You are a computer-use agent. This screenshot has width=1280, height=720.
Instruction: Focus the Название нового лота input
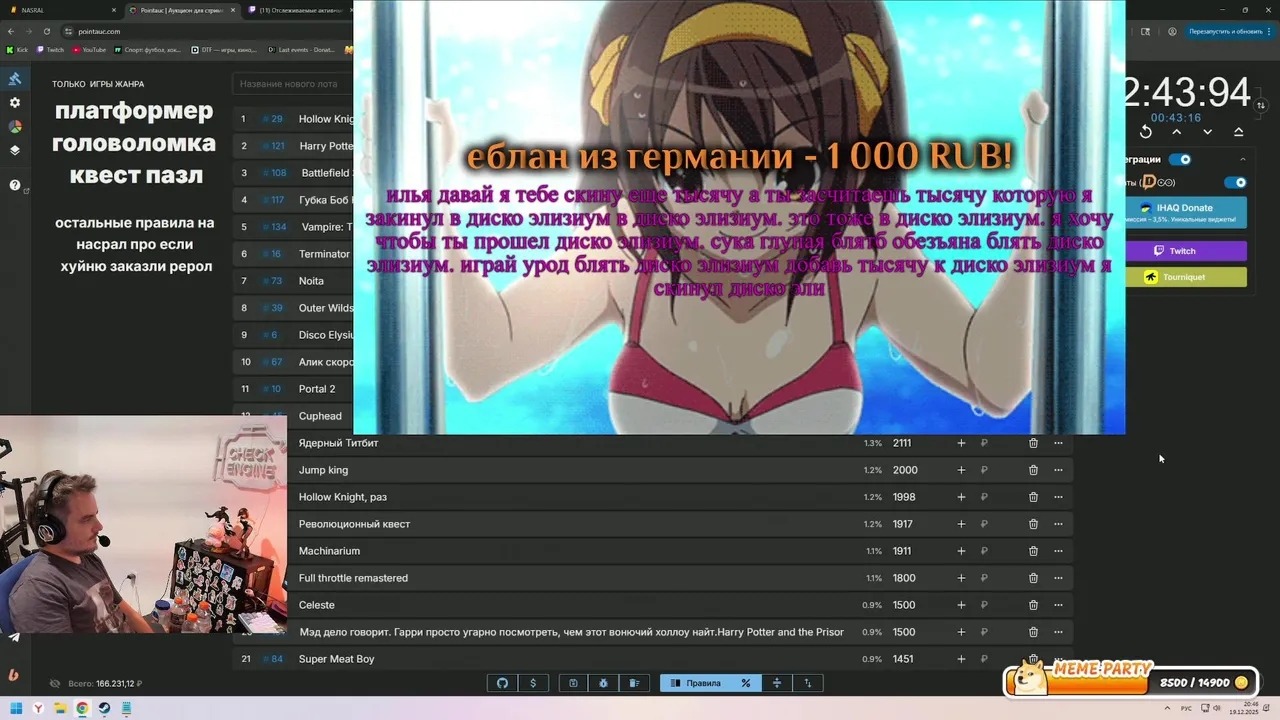pyautogui.click(x=295, y=84)
